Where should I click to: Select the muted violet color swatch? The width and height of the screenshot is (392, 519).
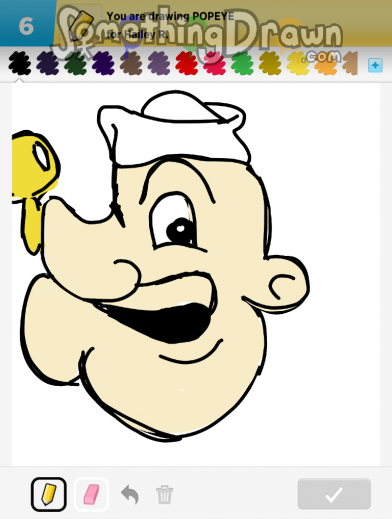coord(159,63)
